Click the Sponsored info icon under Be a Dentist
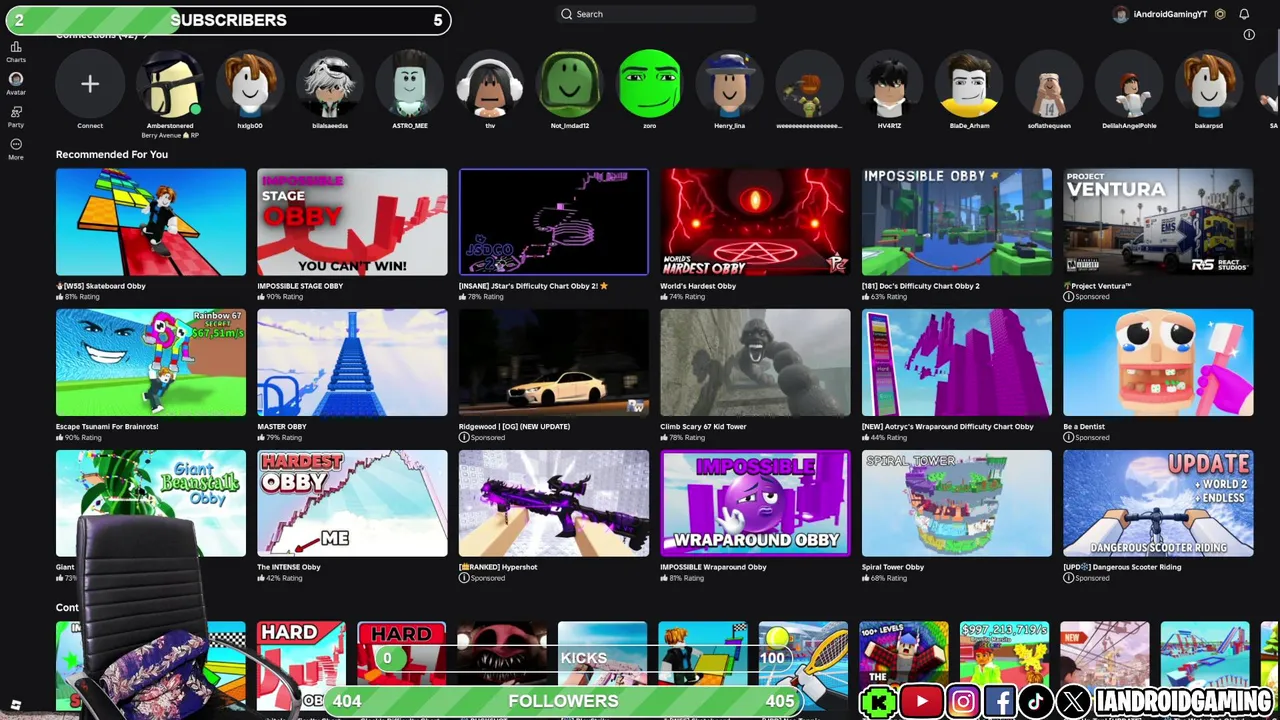The width and height of the screenshot is (1280, 720). 1068,437
